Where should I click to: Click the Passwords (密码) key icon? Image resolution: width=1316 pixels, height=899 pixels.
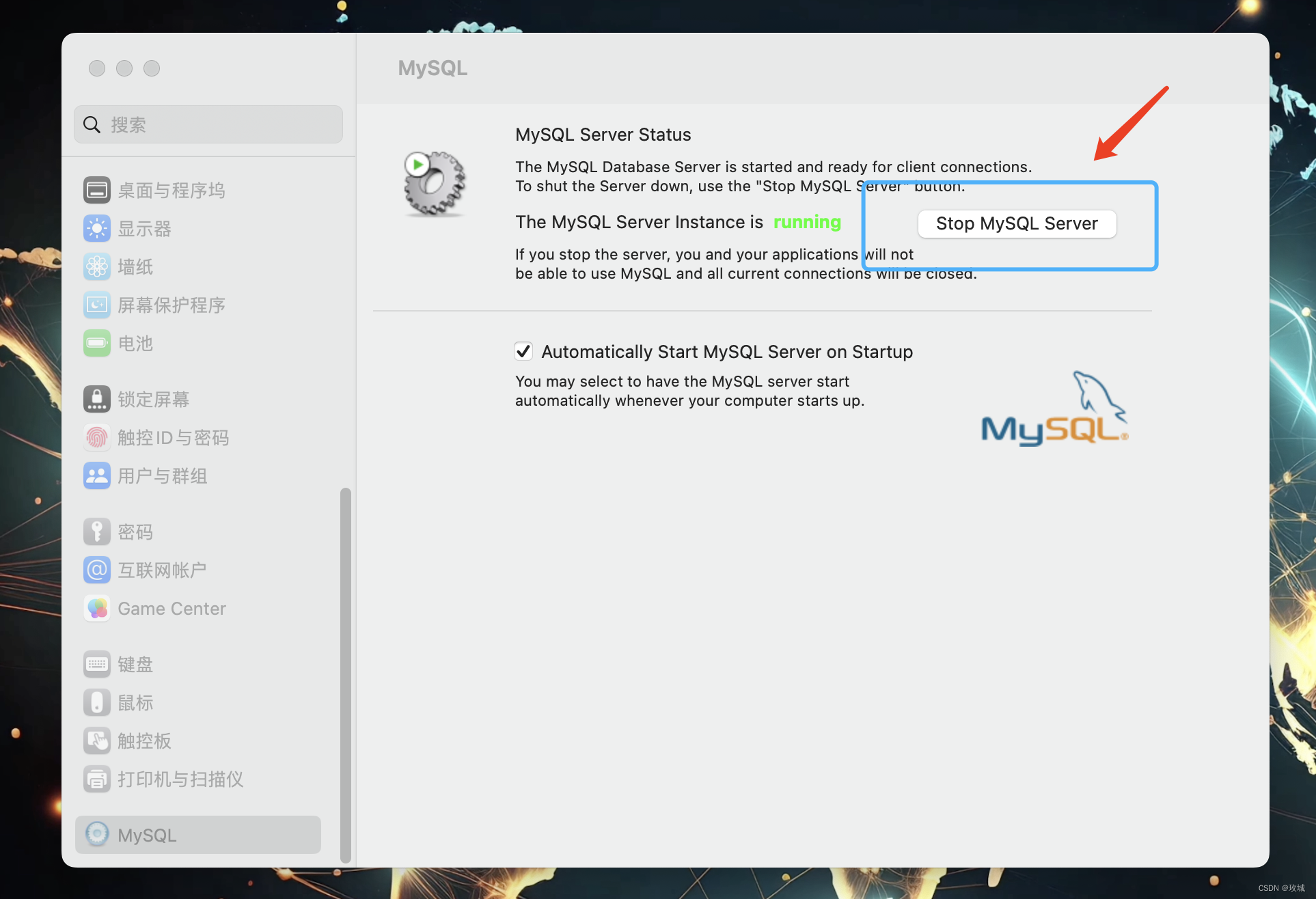[x=96, y=531]
